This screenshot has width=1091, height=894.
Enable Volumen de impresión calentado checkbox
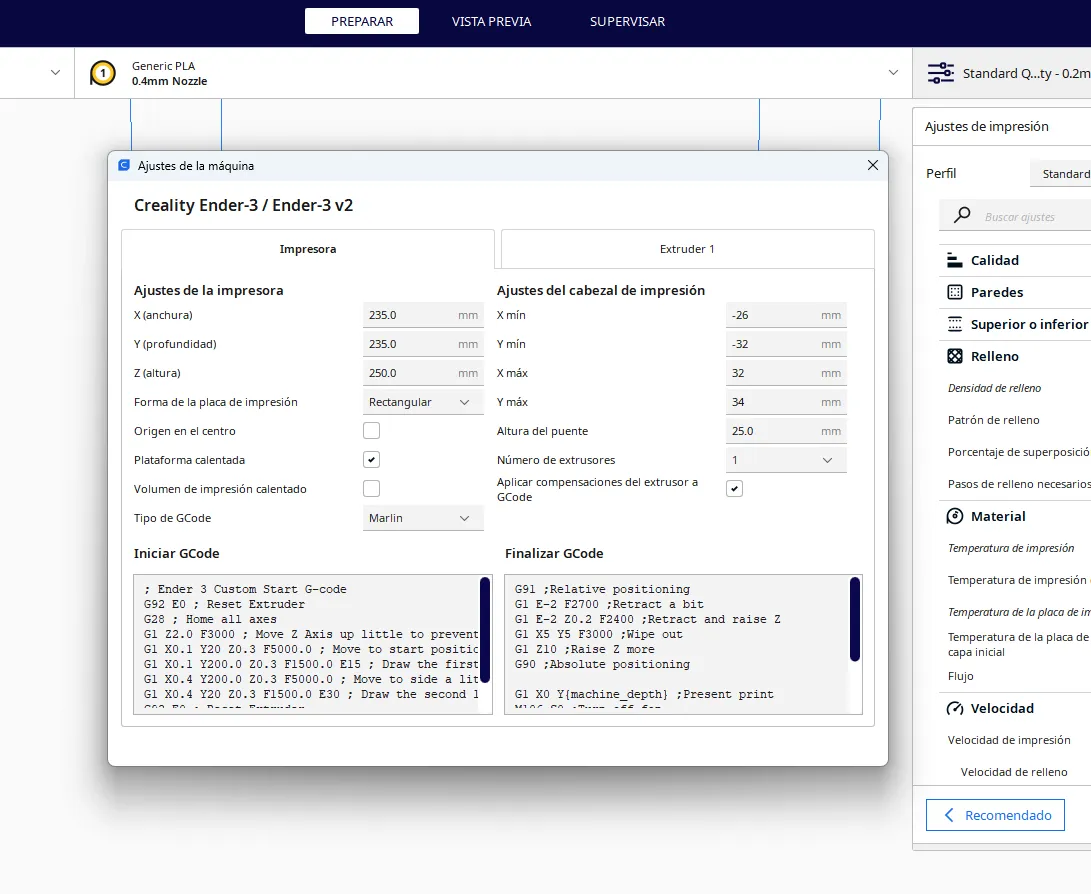(x=372, y=489)
